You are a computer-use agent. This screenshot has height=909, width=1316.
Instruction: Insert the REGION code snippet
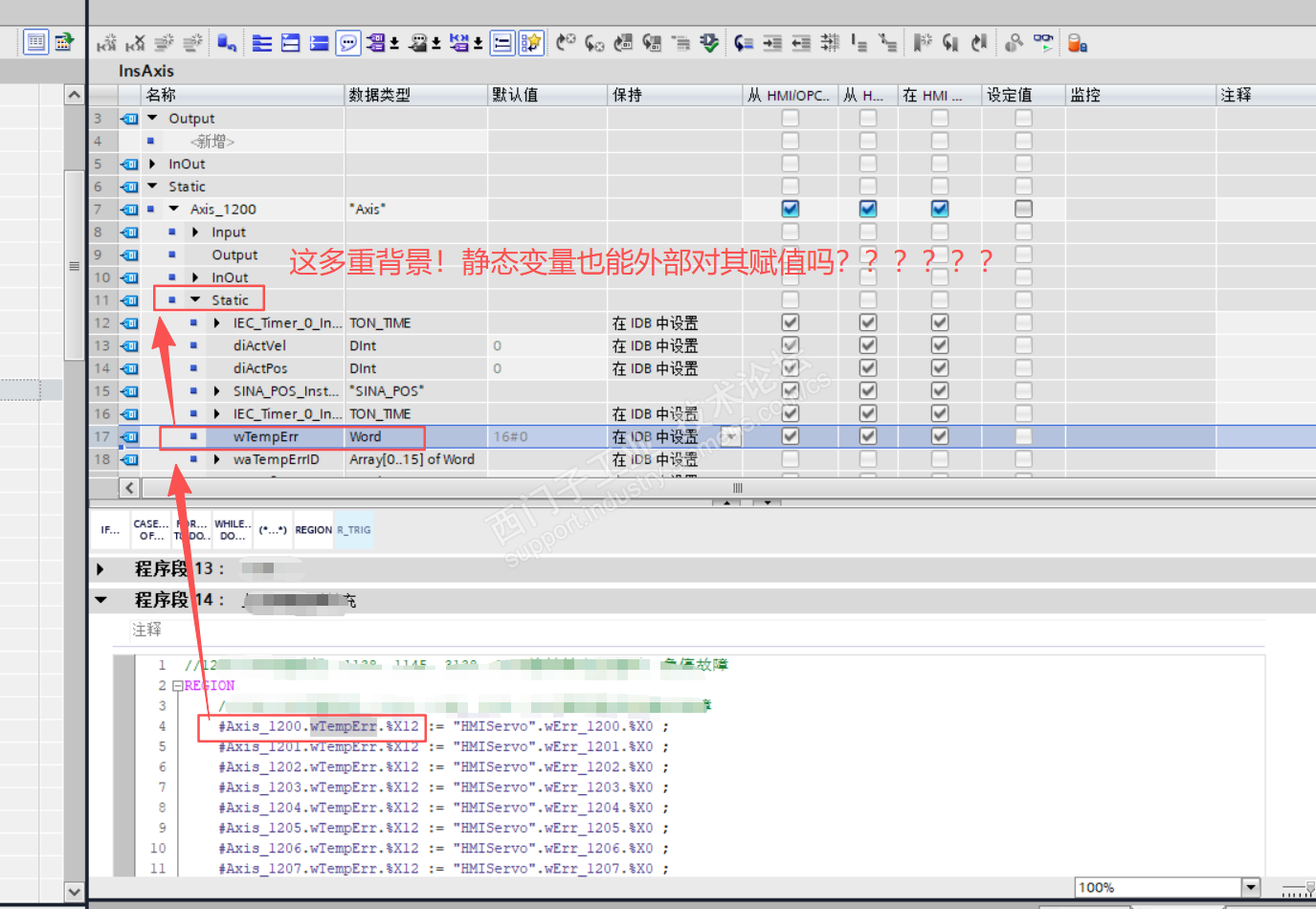(x=313, y=530)
